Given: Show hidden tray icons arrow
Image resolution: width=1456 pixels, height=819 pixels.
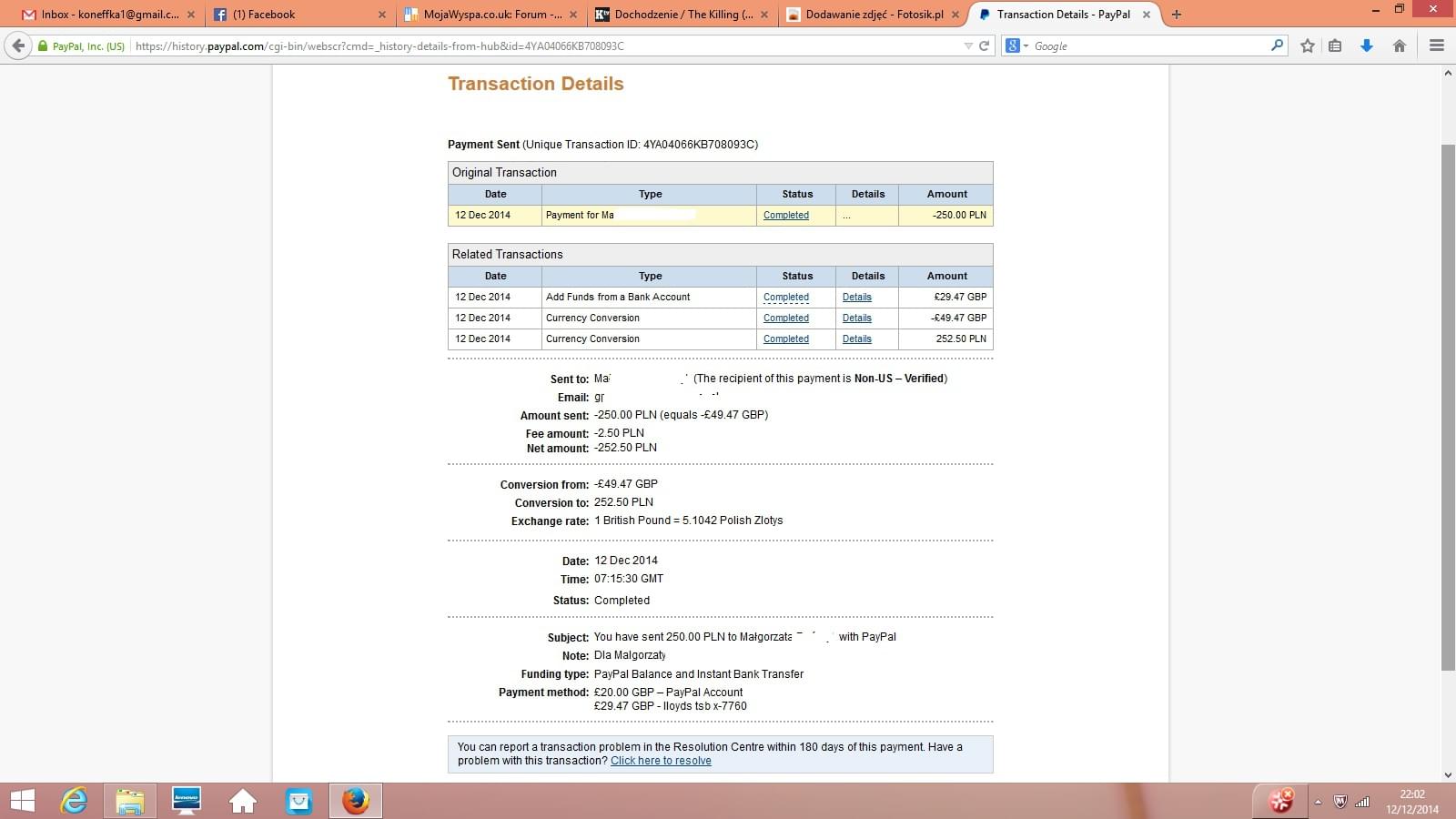Looking at the screenshot, I should coord(1318,802).
